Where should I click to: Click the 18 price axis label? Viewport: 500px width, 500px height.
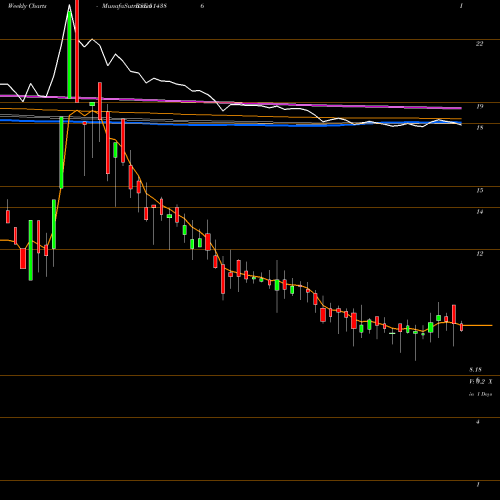pos(479,128)
